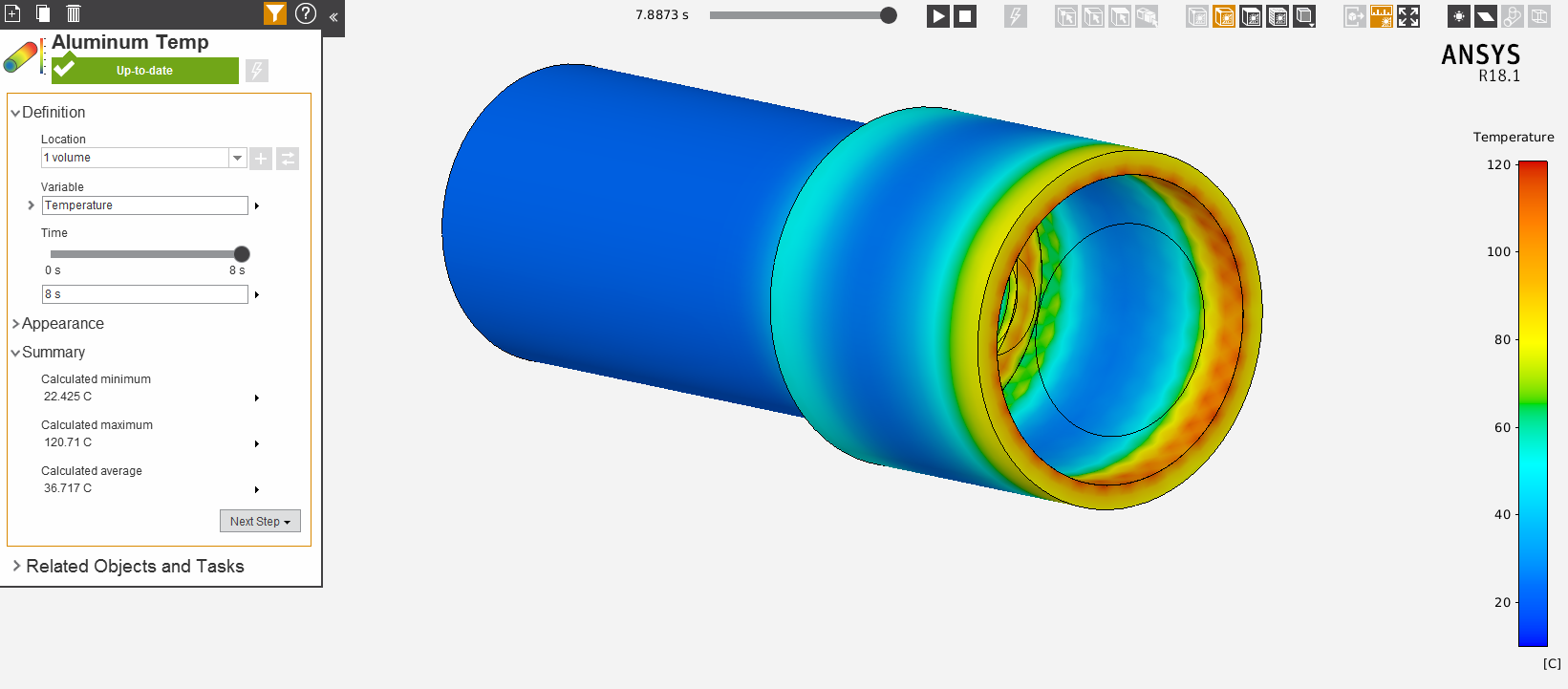Click the Calculated average value 36.717 C

68,488
